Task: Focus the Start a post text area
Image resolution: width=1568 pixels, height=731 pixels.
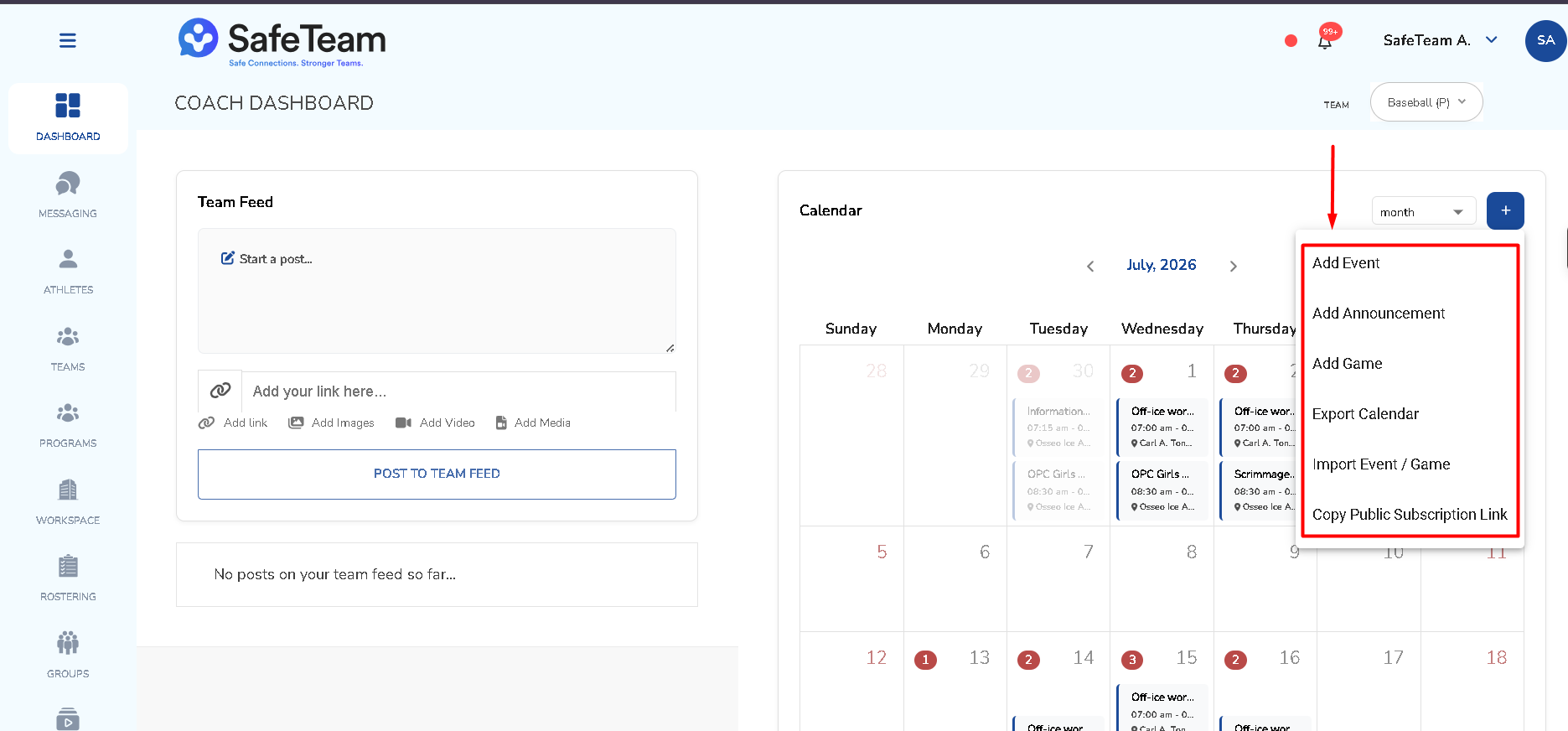Action: [x=437, y=291]
